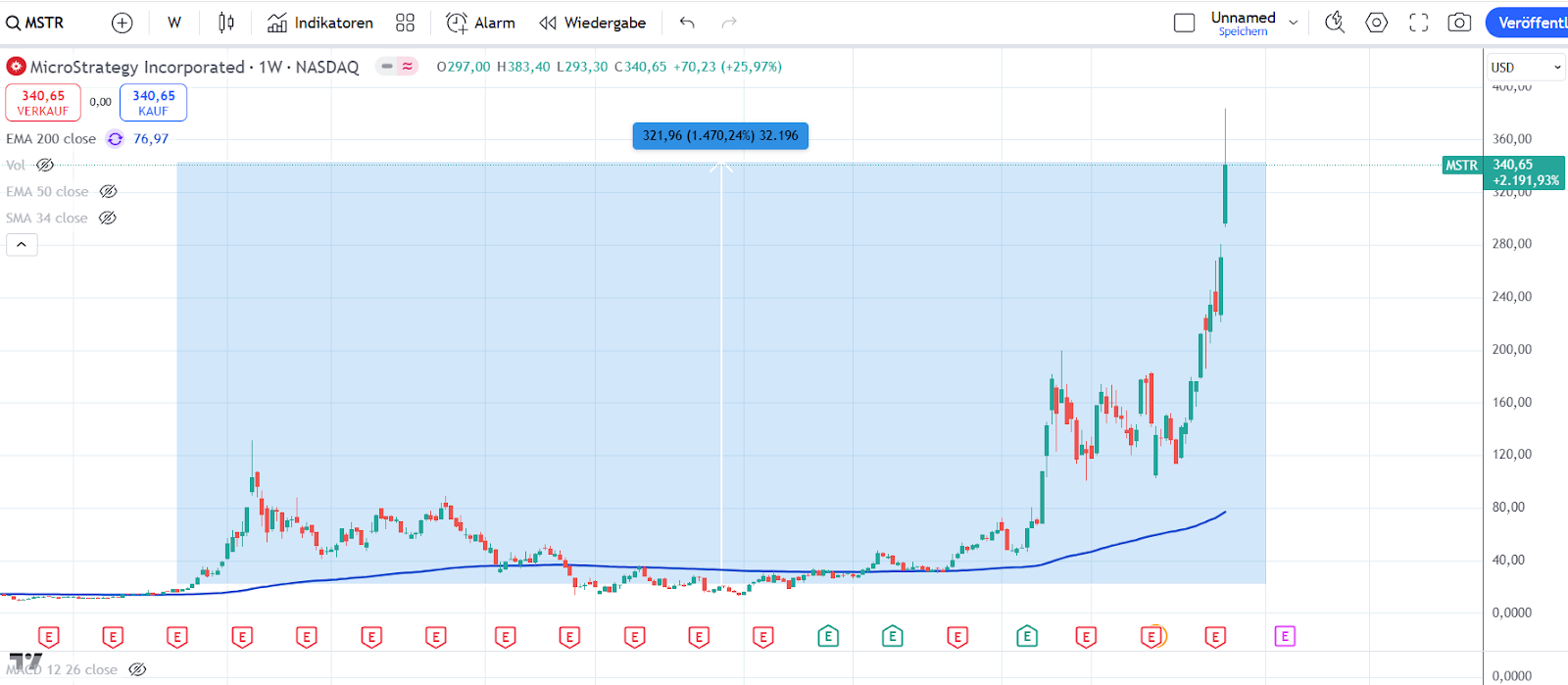Click the 240,00 price axis label
1568x685 pixels.
tap(1511, 297)
